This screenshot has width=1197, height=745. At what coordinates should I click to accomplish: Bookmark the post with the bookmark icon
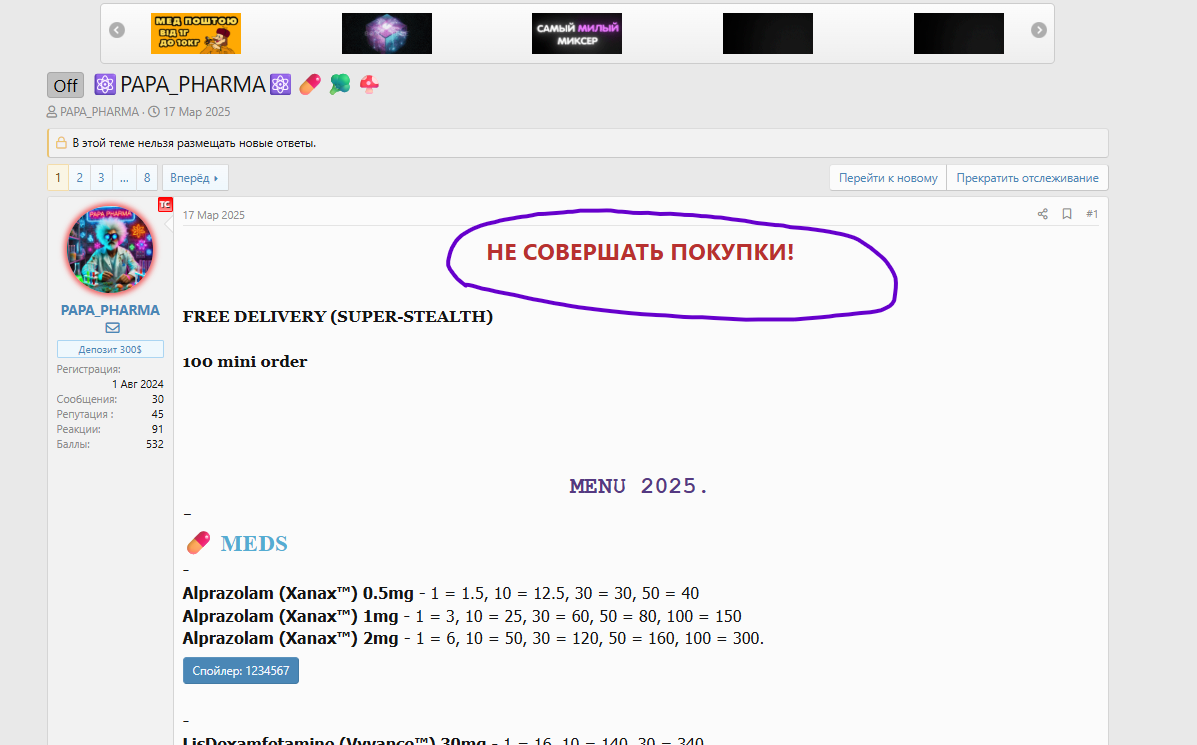(1067, 214)
